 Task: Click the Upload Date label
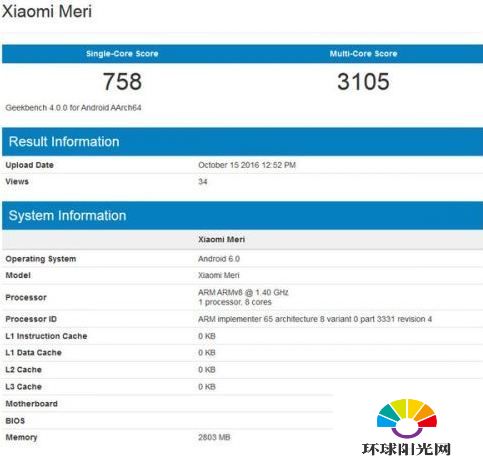coord(30,165)
